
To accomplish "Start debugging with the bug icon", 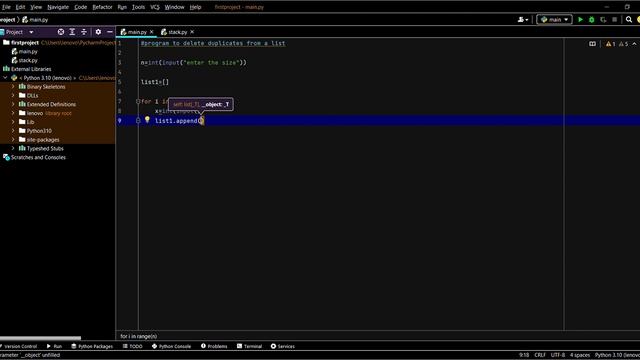I will click(592, 20).
